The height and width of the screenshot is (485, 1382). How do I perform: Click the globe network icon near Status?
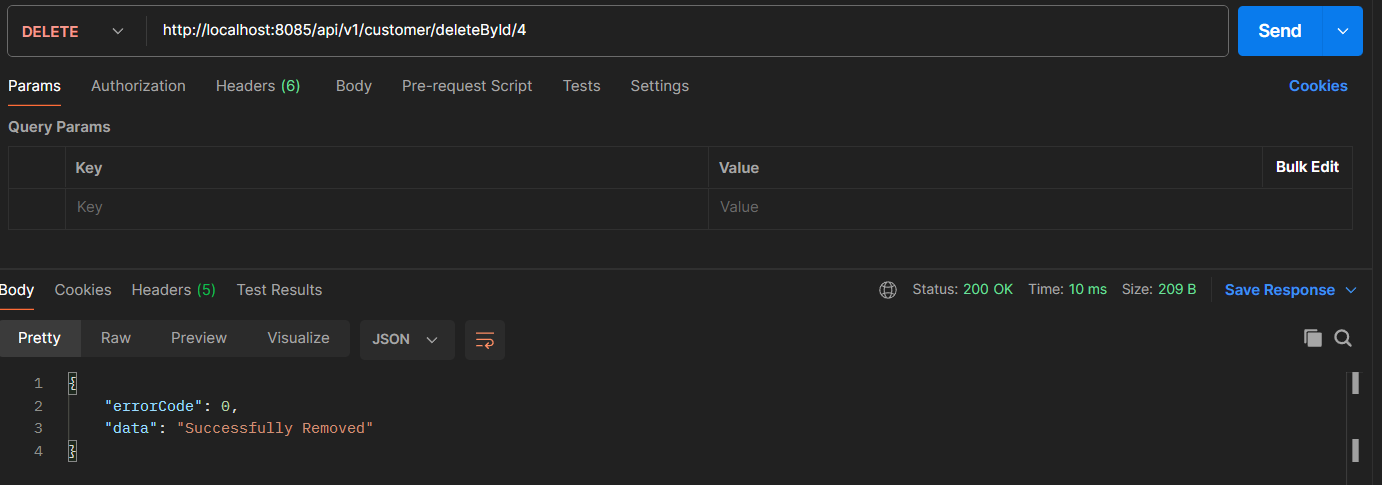[x=887, y=290]
